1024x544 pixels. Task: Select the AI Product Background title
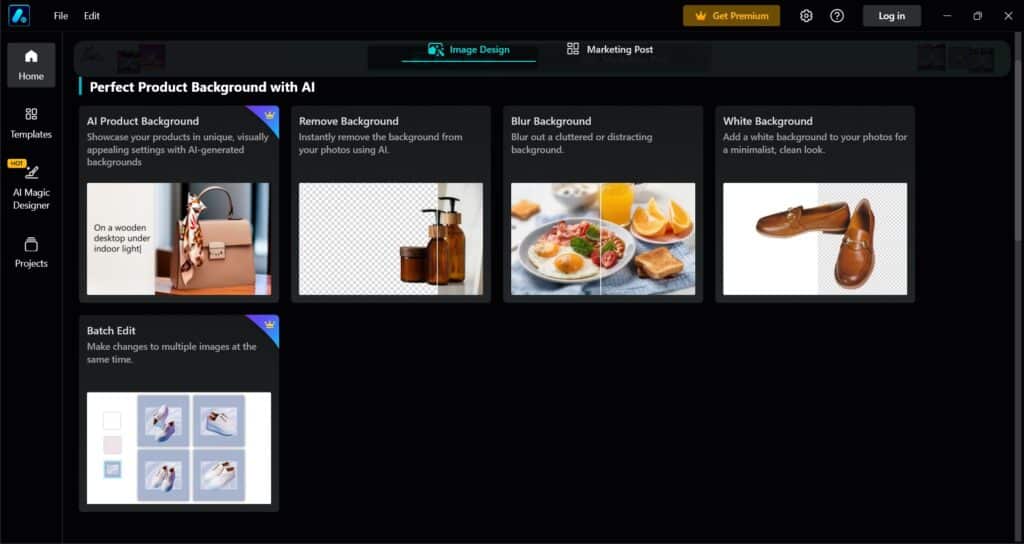click(x=143, y=121)
